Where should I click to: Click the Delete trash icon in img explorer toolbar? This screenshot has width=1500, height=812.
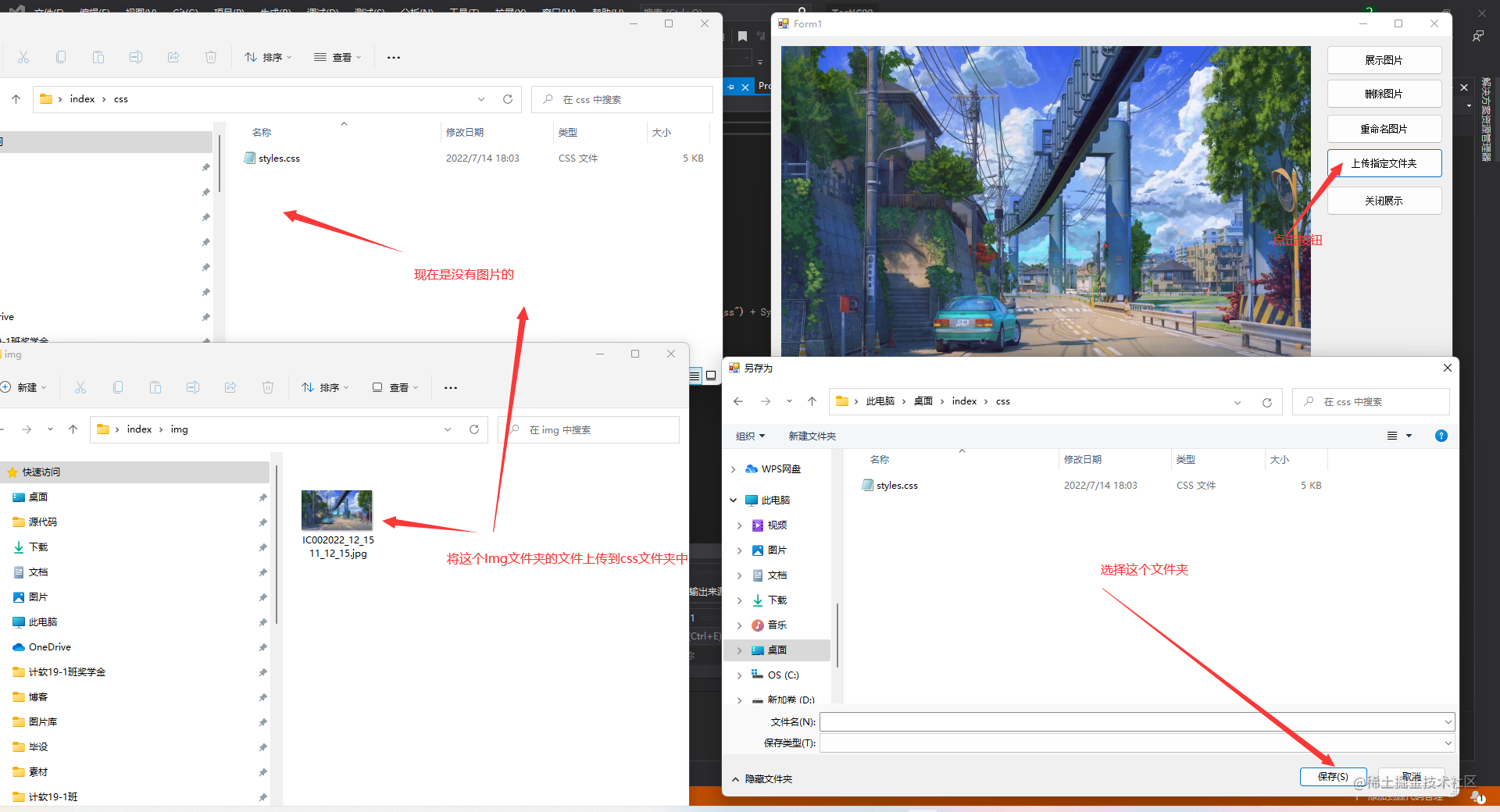coord(268,387)
